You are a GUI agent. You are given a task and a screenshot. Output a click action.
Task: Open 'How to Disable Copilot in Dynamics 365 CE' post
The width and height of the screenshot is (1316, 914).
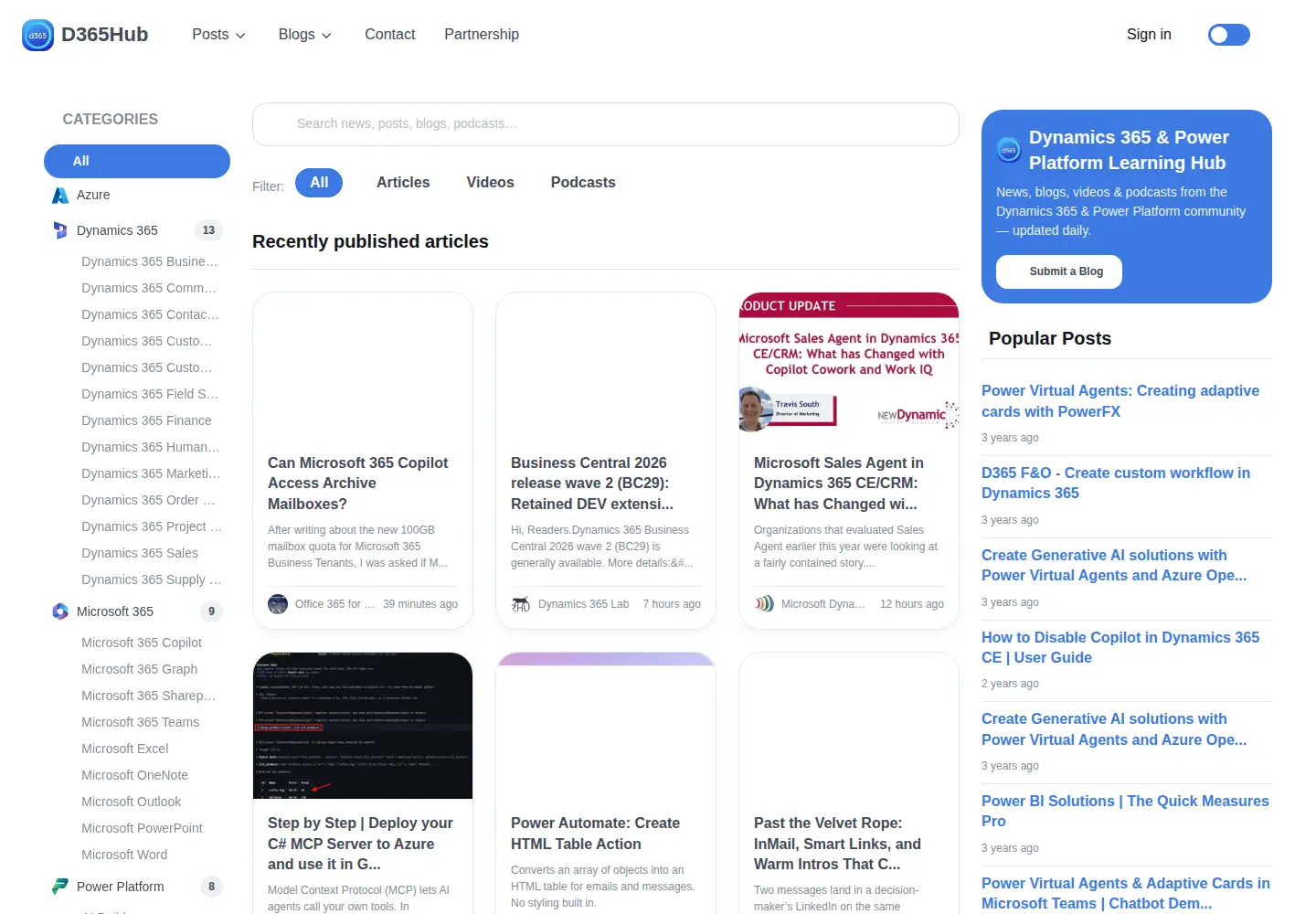coord(1120,647)
